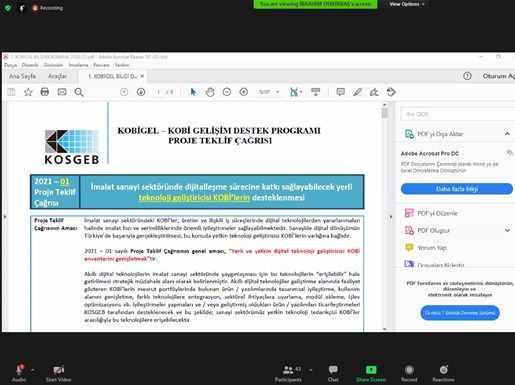515x385 pixels.
Task: Click the Adobe Acrobat Pro DC copy icon
Action: click(510, 153)
